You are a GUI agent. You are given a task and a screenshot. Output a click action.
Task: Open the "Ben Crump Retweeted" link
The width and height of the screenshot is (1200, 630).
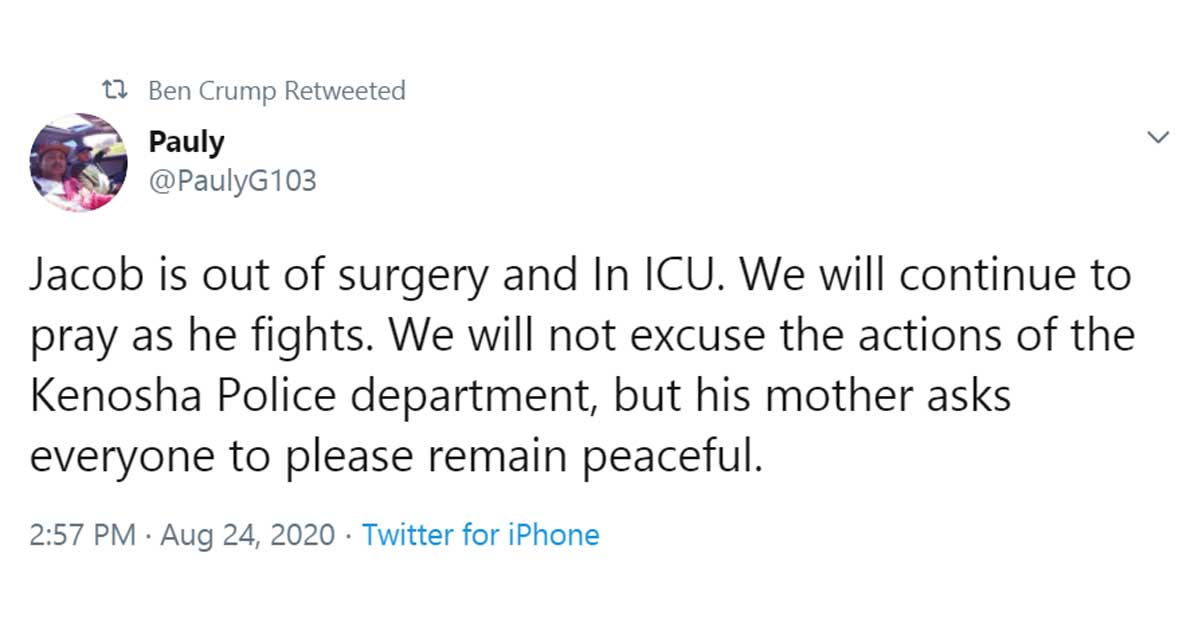276,91
